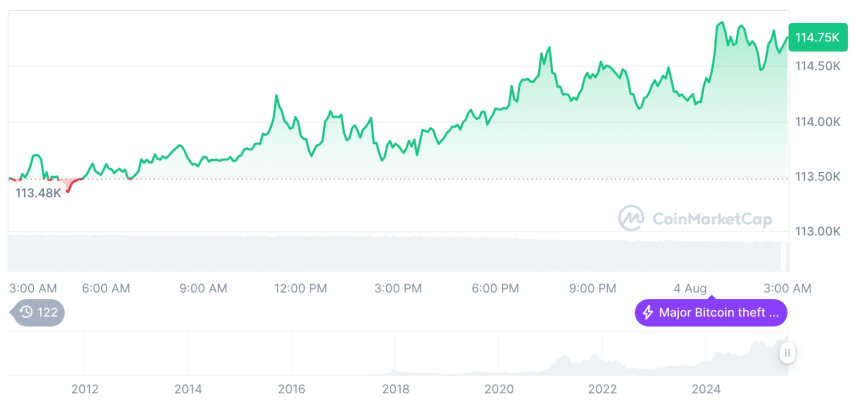Click the green 114.75K current price label
This screenshot has height=401, width=860.
(x=816, y=37)
